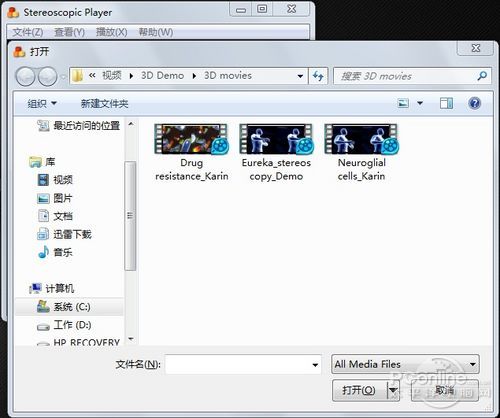This screenshot has width=500, height=418.
Task: Open the address bar history dropdown
Action: [300, 76]
